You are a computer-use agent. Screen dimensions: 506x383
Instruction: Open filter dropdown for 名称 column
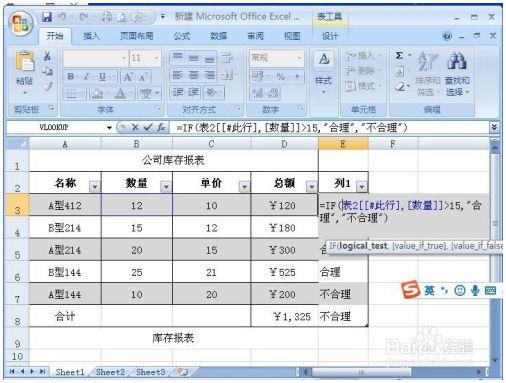pyautogui.click(x=95, y=187)
